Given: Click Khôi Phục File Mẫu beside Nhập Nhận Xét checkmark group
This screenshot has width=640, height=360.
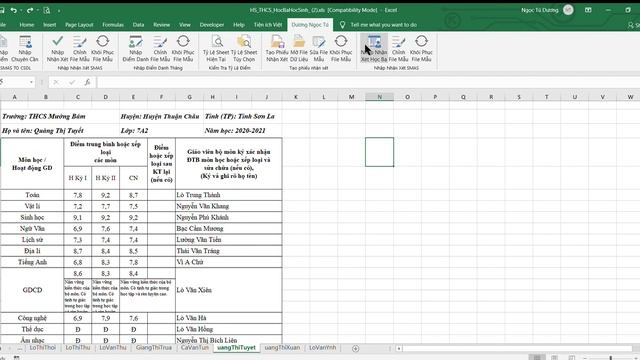Looking at the screenshot, I should tap(102, 48).
